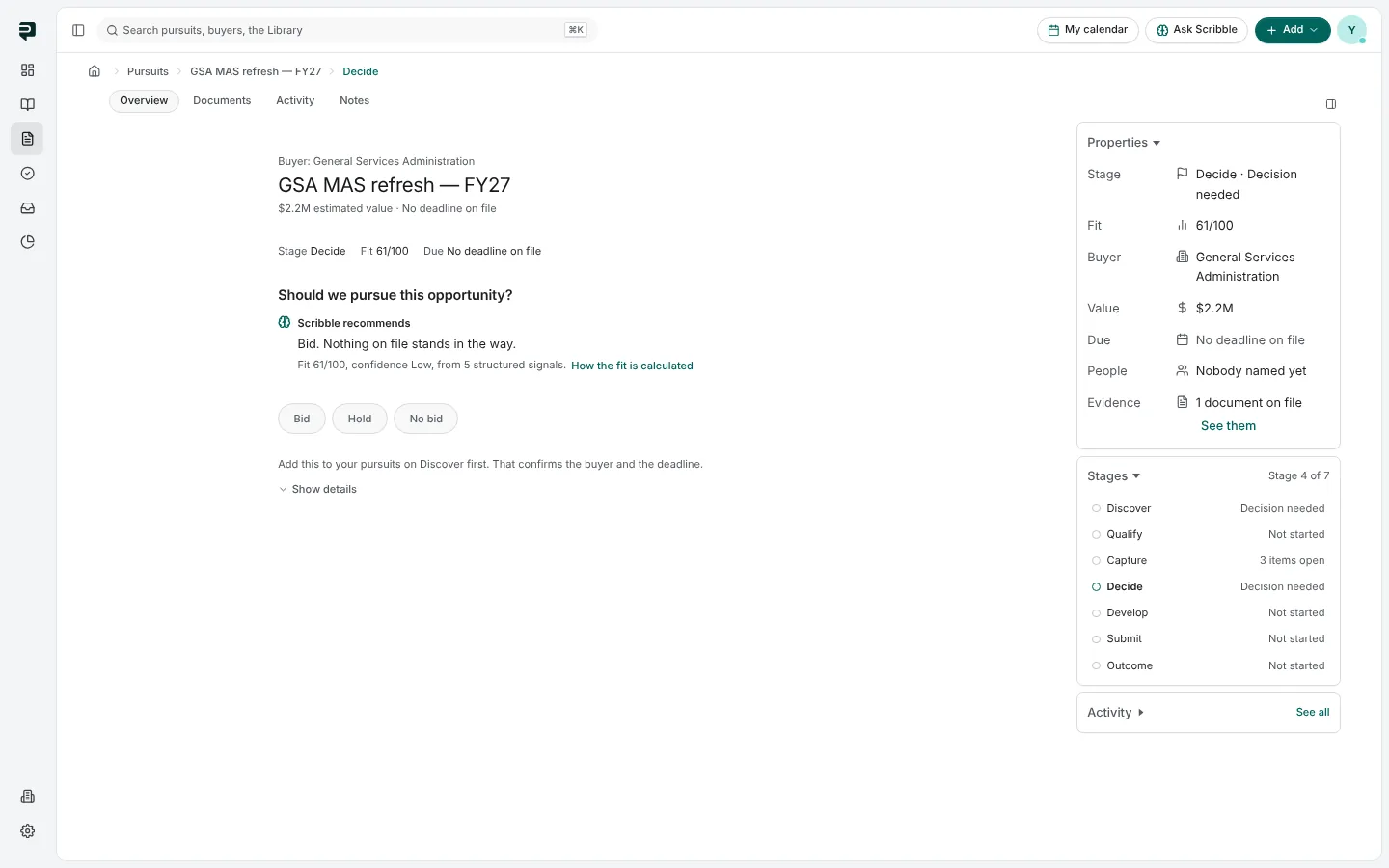The image size is (1389, 868).
Task: Click the document icon in Evidence row
Action: [1182, 402]
